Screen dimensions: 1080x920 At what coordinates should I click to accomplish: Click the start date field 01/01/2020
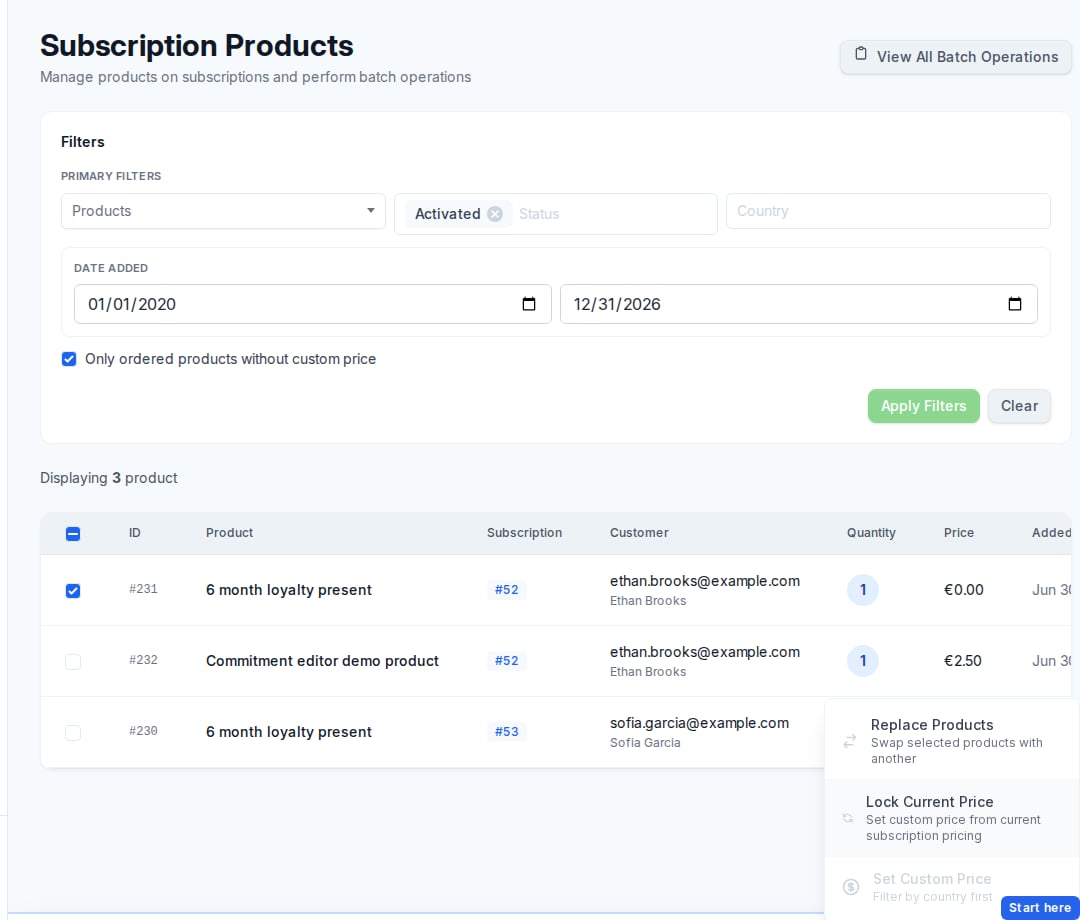(313, 304)
